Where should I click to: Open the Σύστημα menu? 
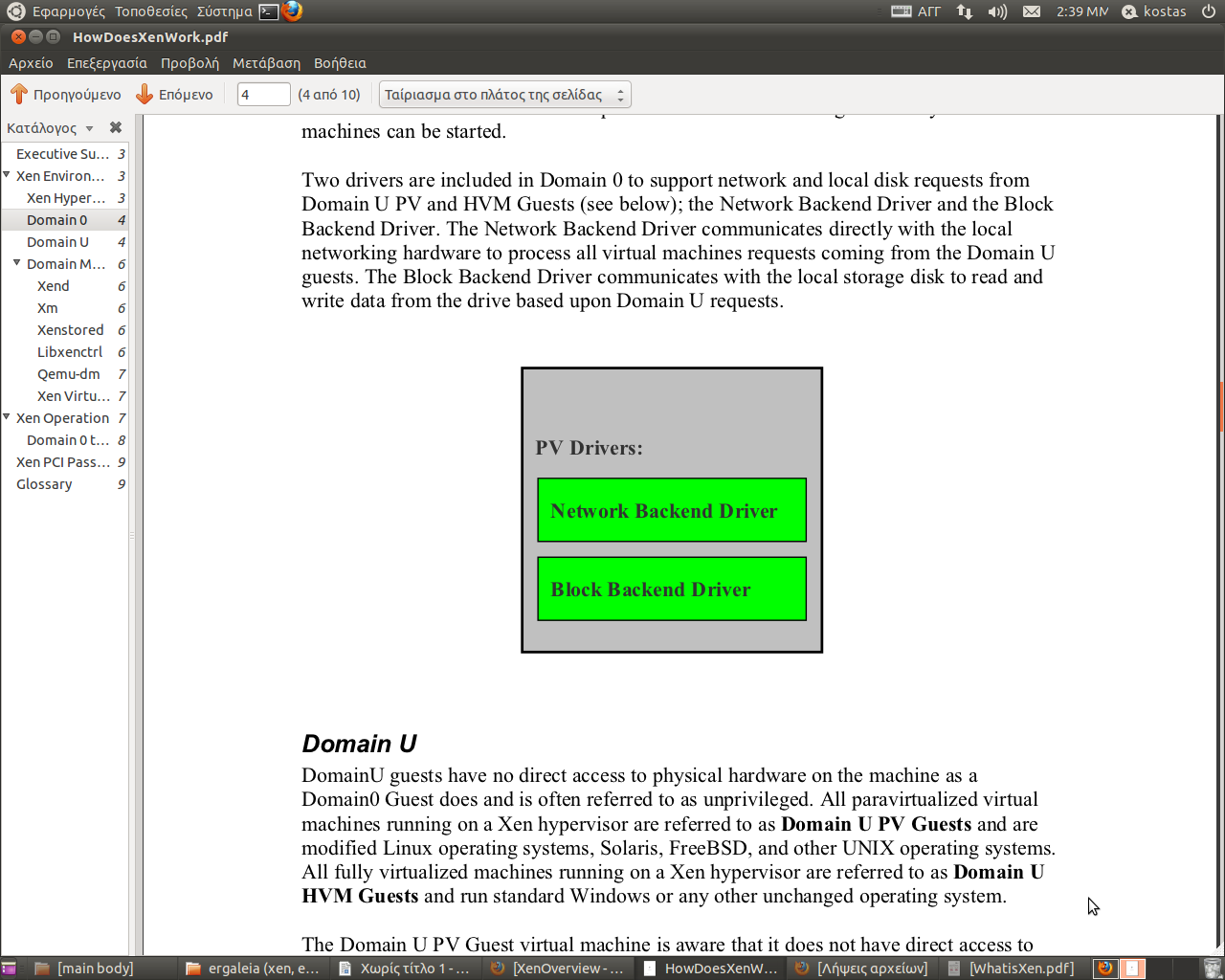[225, 11]
